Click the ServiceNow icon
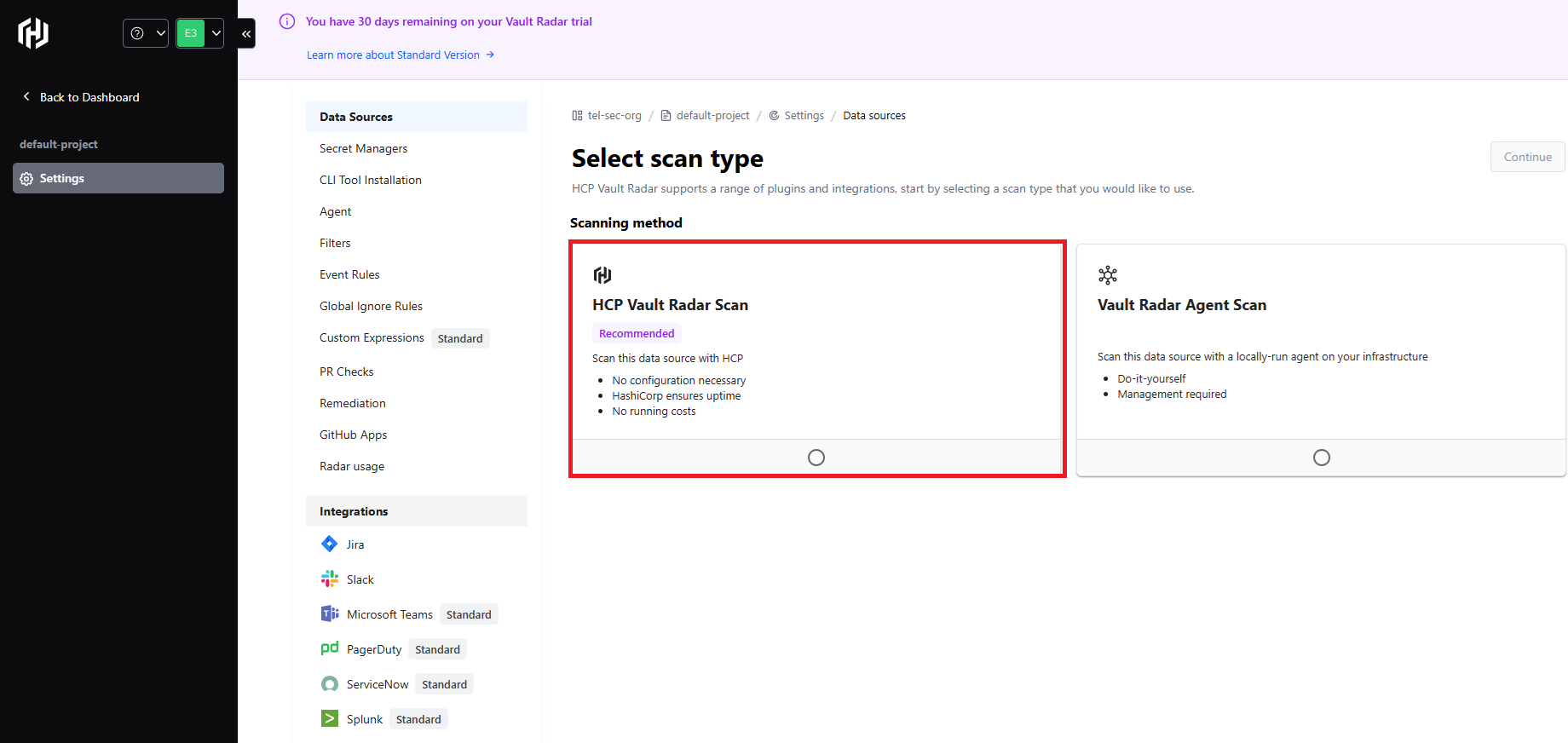Viewport: 1568px width, 743px height. (330, 683)
